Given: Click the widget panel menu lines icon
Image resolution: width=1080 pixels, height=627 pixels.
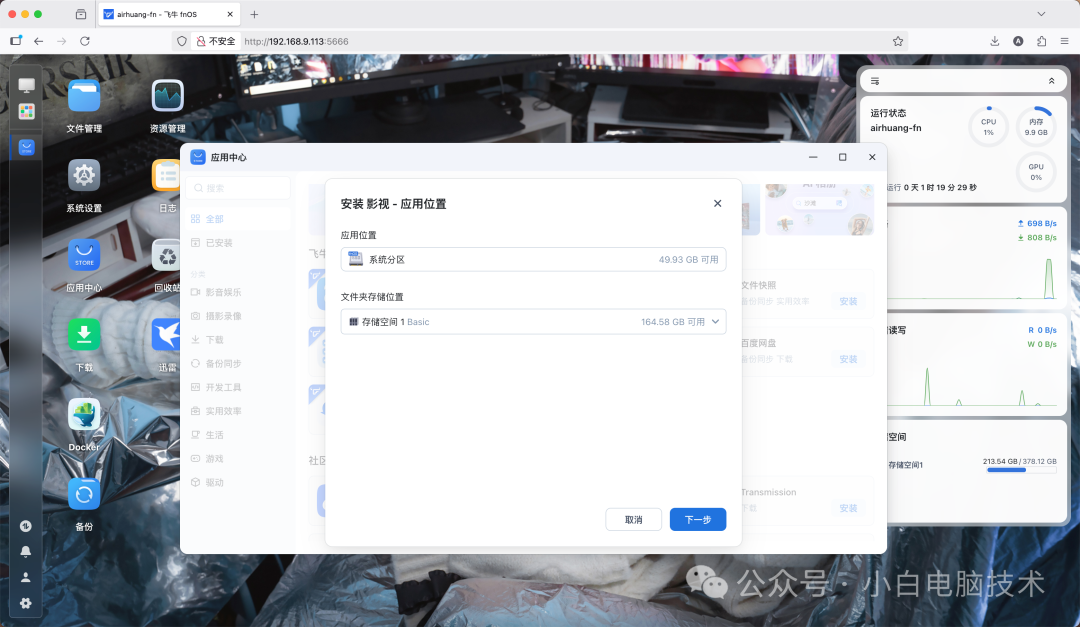Looking at the screenshot, I should pyautogui.click(x=875, y=81).
